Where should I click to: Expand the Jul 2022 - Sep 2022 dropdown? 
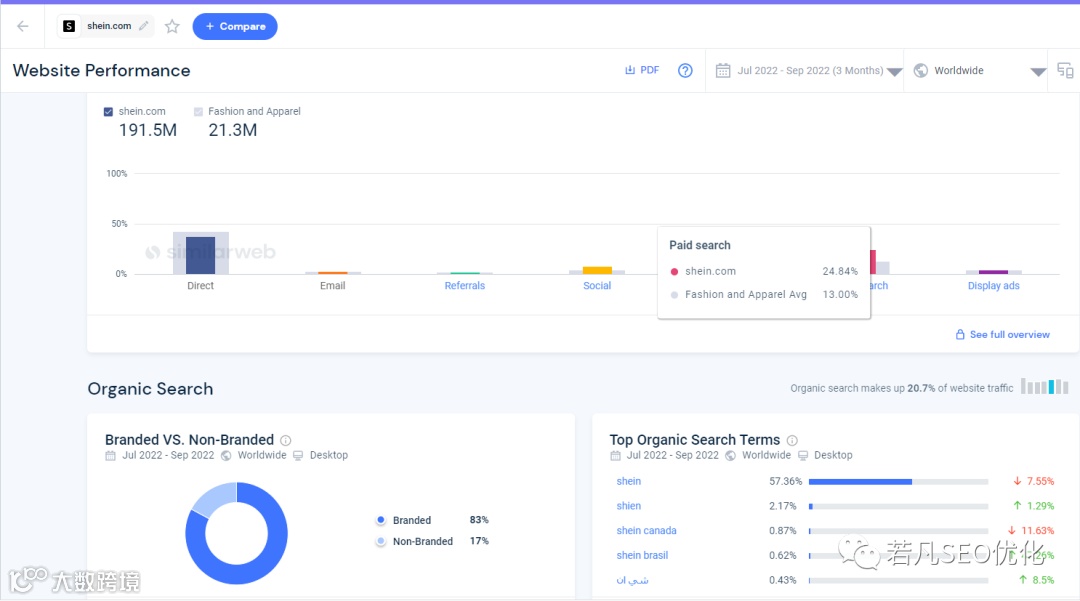895,72
